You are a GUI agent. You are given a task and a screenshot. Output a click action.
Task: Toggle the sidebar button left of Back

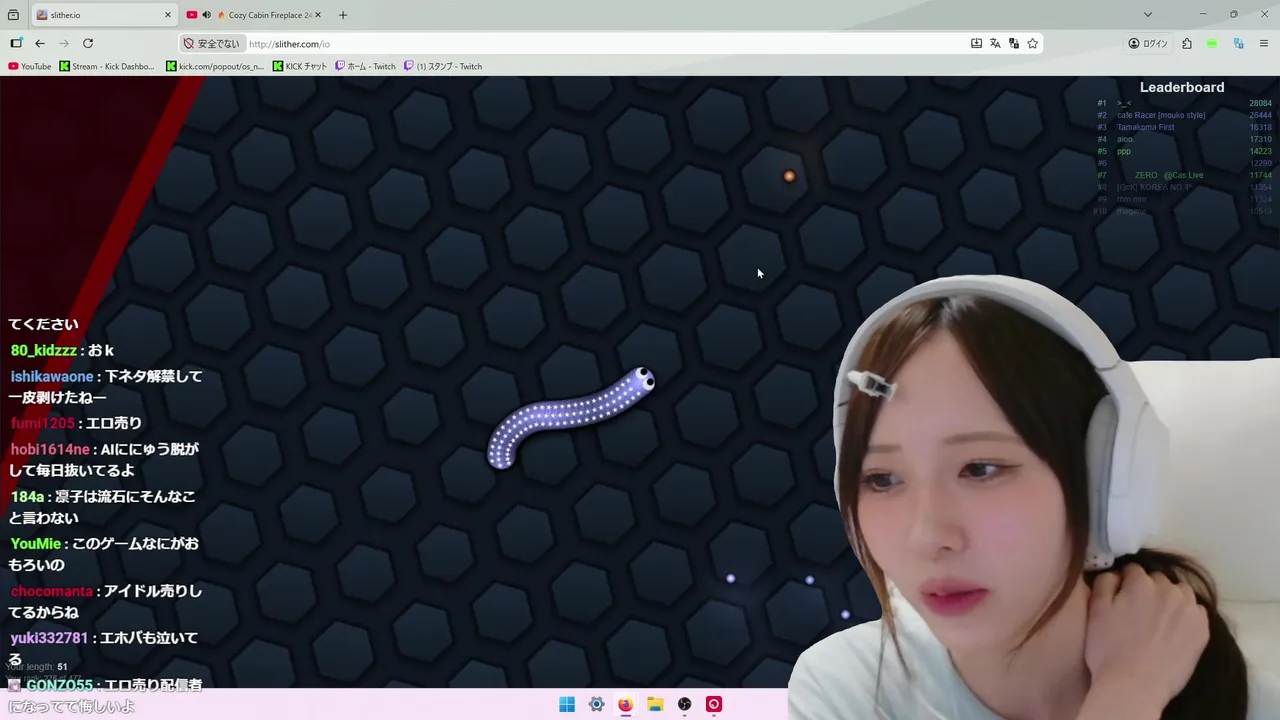coord(16,43)
